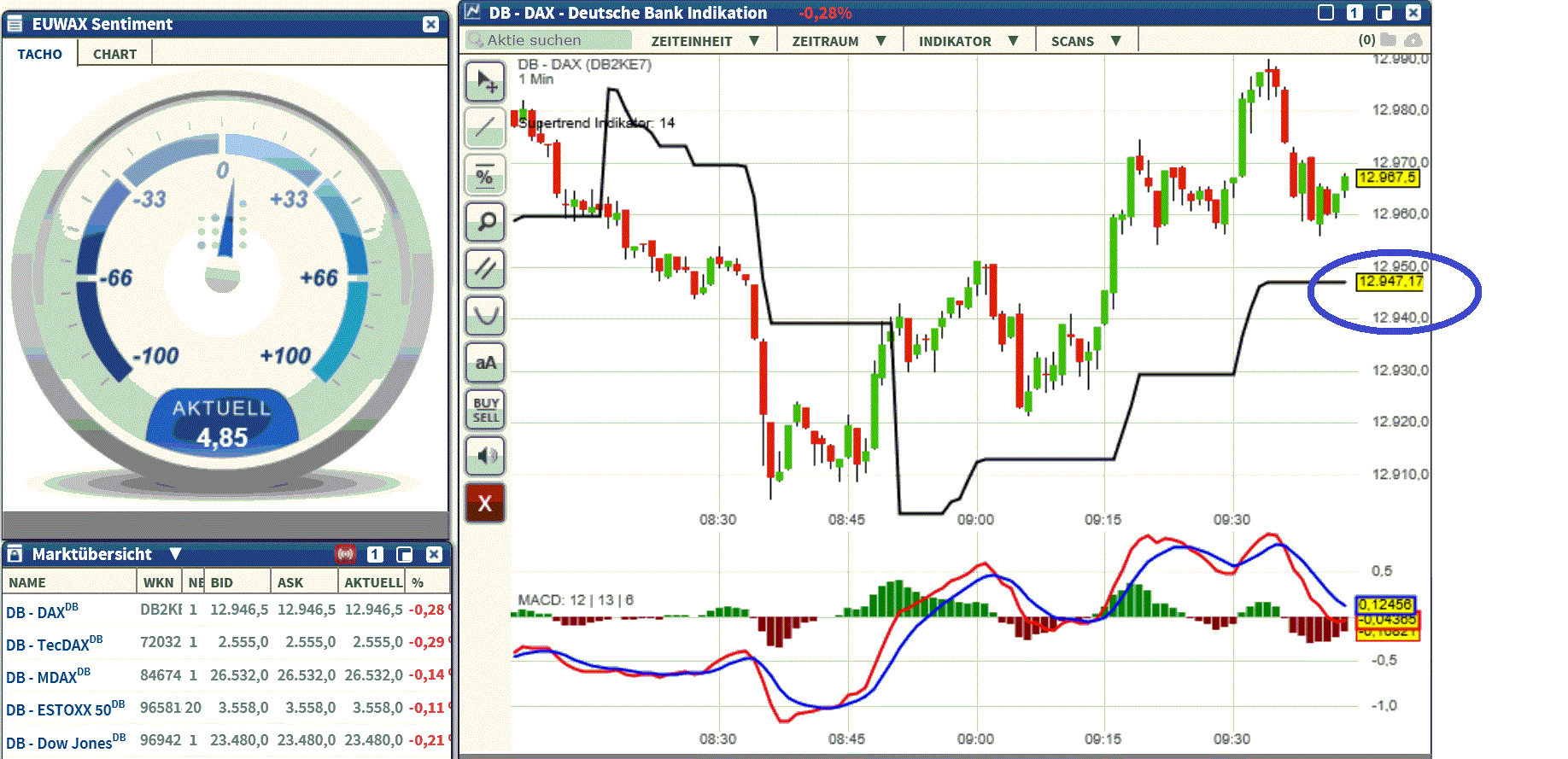Close the EUWAX Sentiment panel

coord(431,24)
